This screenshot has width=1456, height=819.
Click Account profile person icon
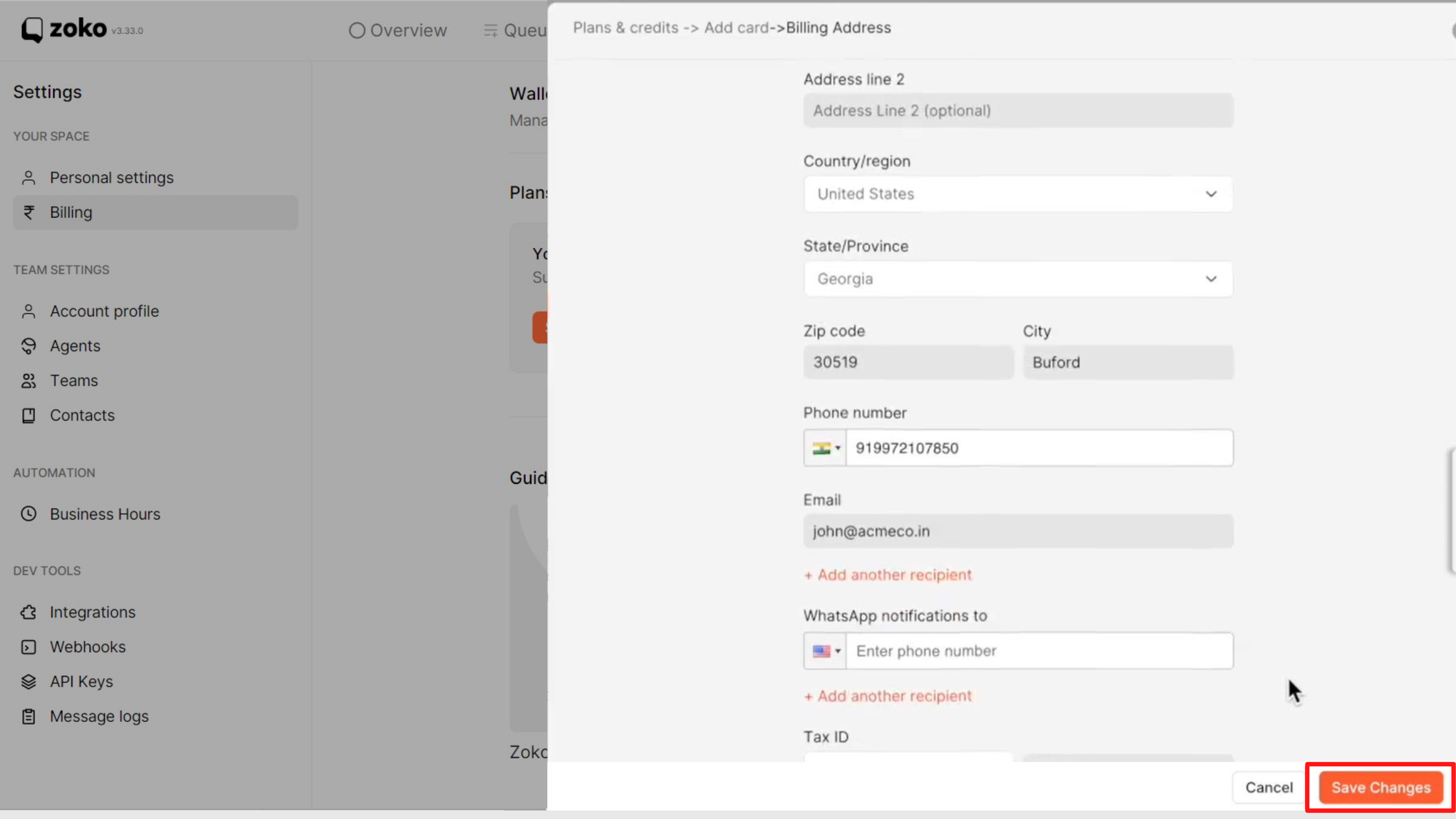point(28,311)
